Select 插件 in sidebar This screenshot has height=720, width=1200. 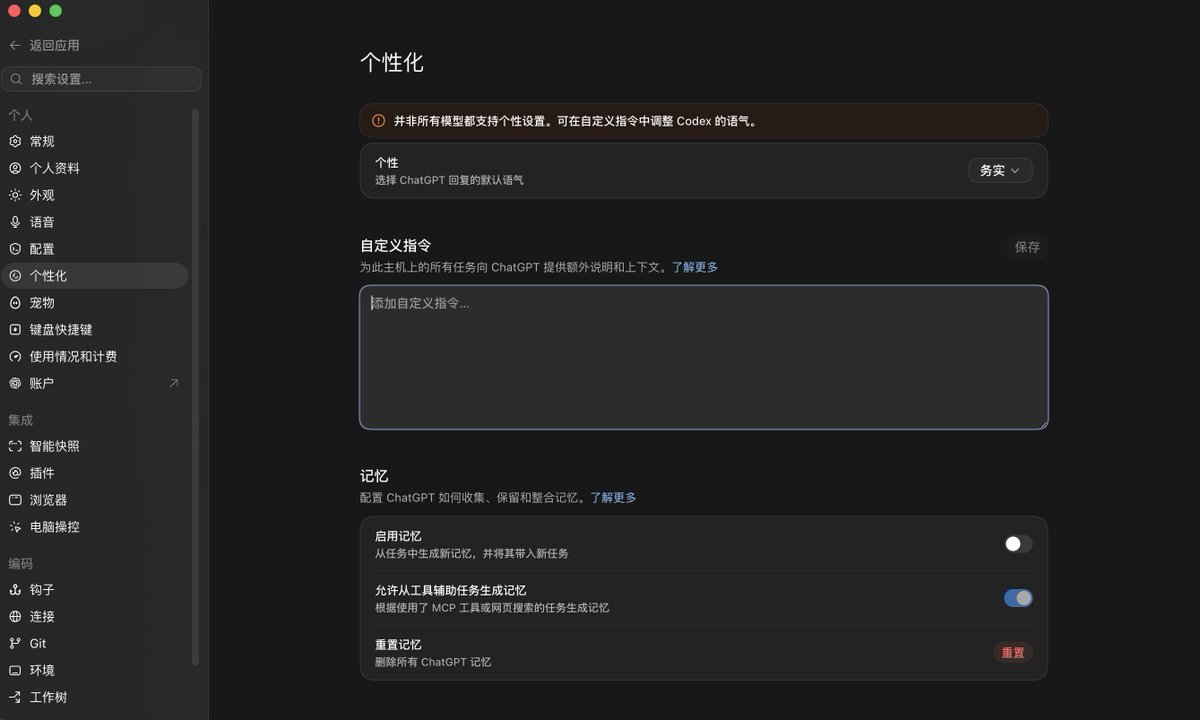click(x=94, y=473)
